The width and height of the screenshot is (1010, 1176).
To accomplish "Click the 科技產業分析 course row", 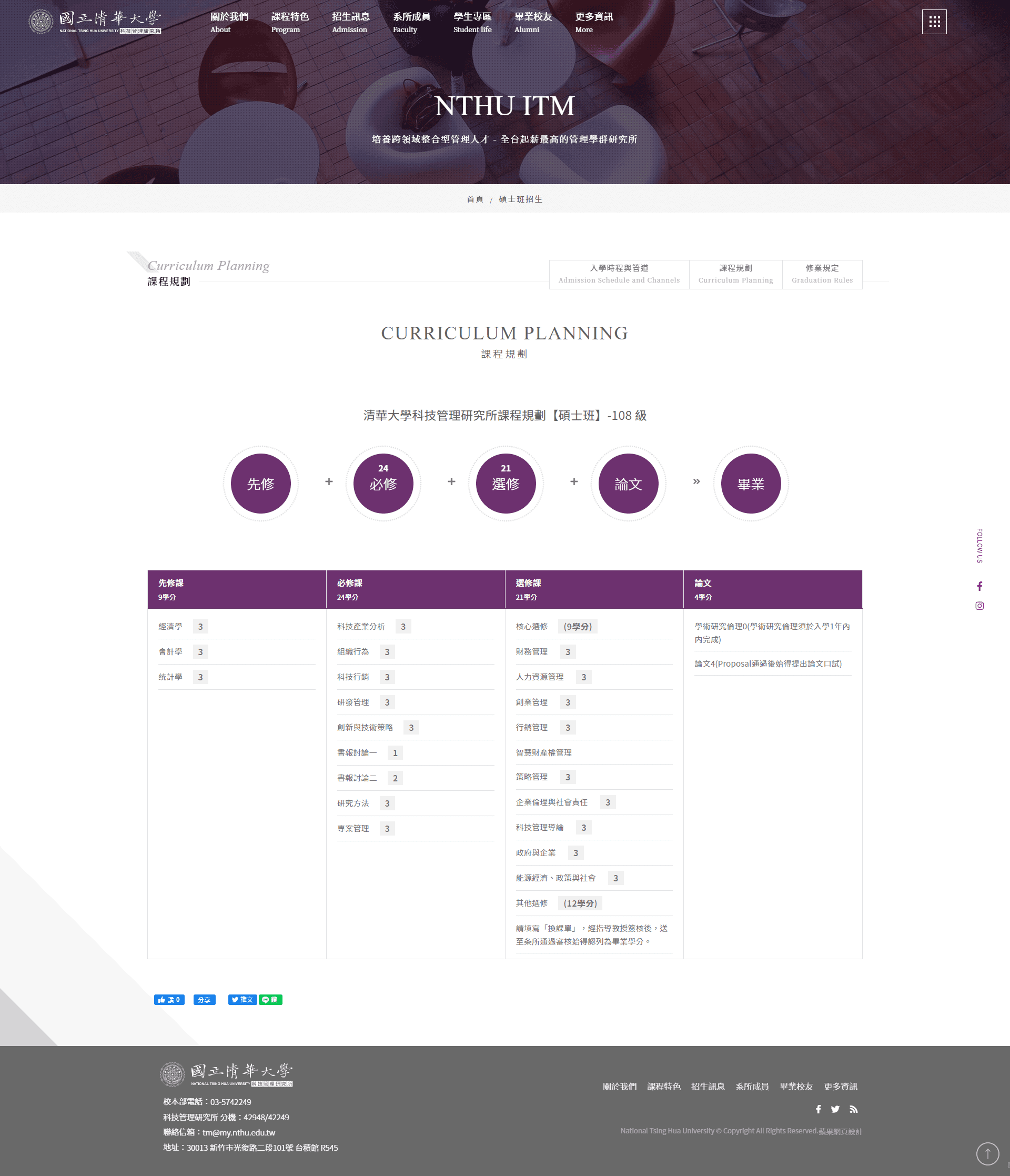I will (x=416, y=627).
